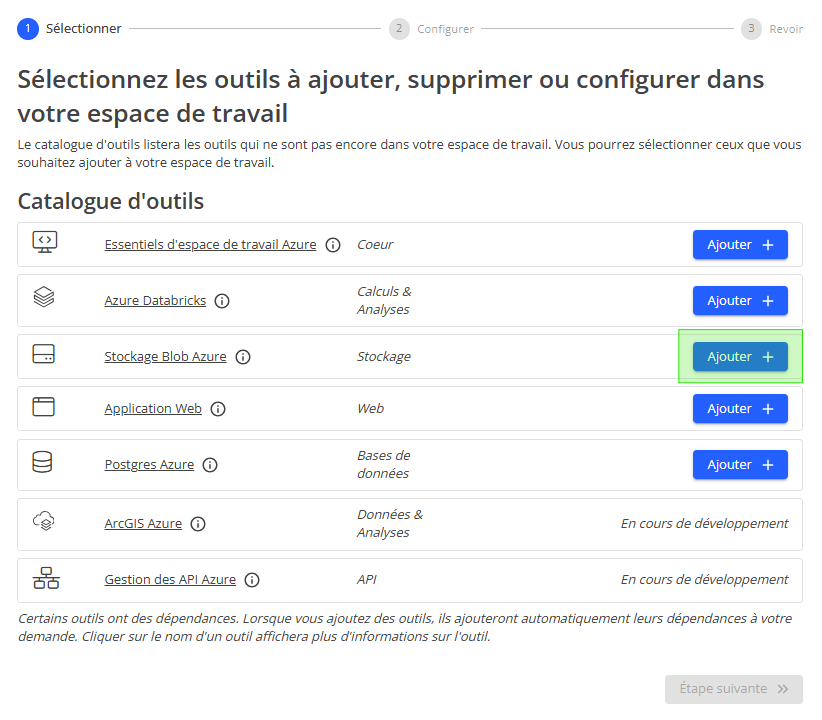The width and height of the screenshot is (822, 720).
Task: Open info tooltip for Gestion des API Azure
Action: 252,579
